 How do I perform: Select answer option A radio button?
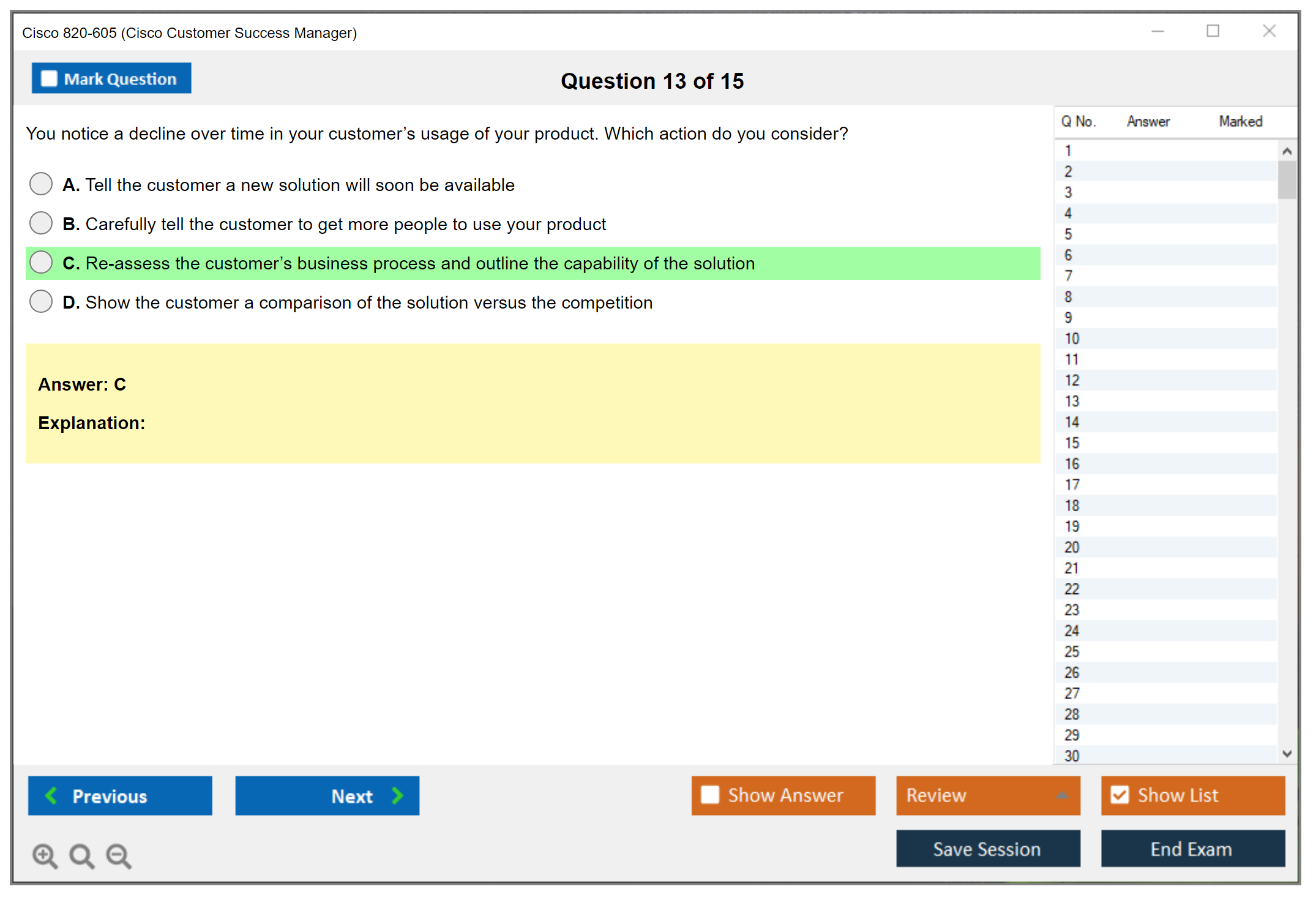coord(41,184)
